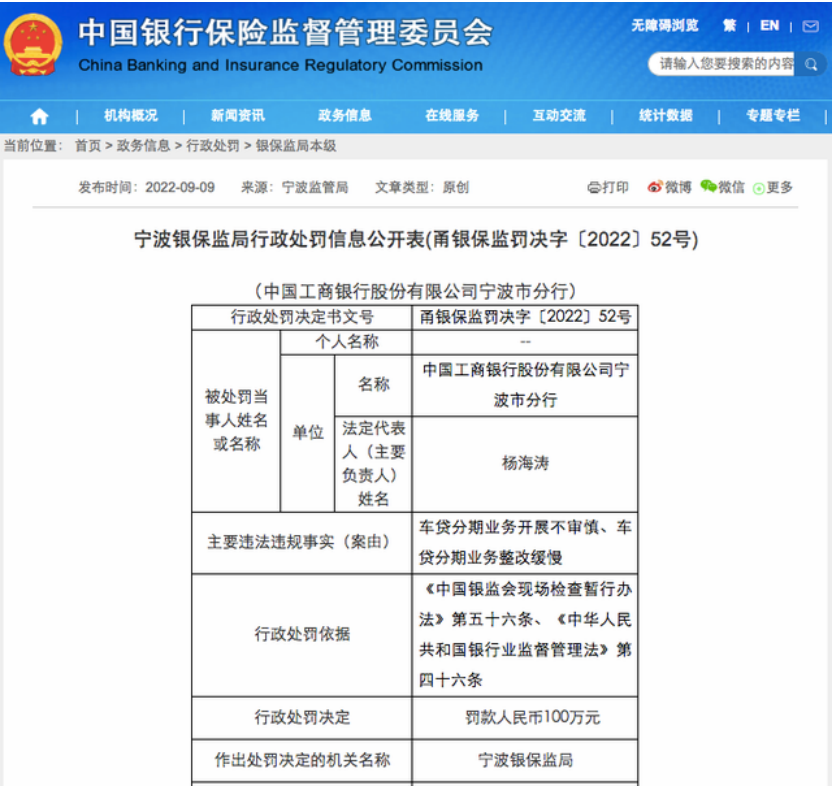Share via Weibo (微博) icon

point(655,187)
